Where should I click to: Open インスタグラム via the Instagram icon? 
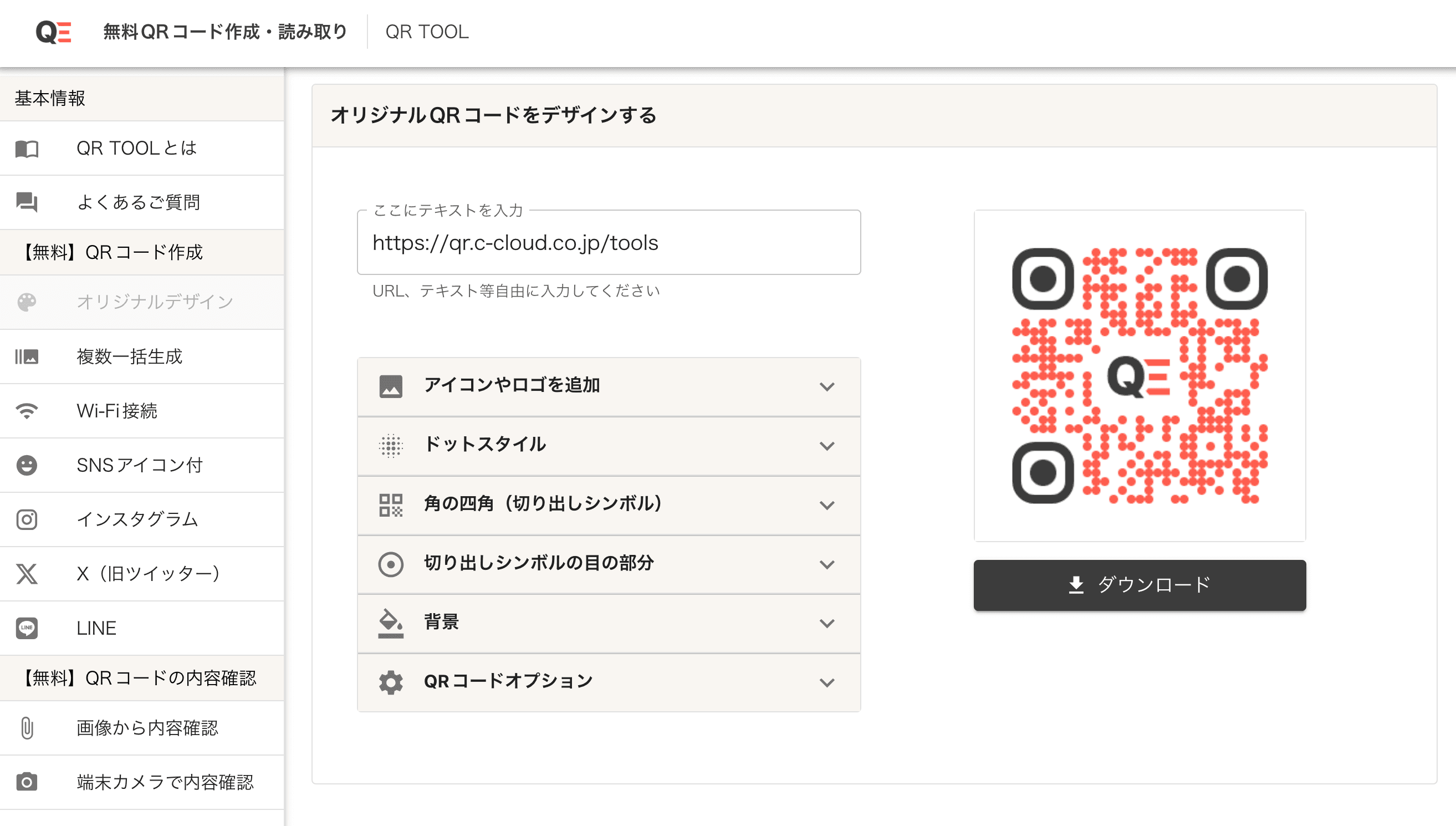tap(27, 519)
